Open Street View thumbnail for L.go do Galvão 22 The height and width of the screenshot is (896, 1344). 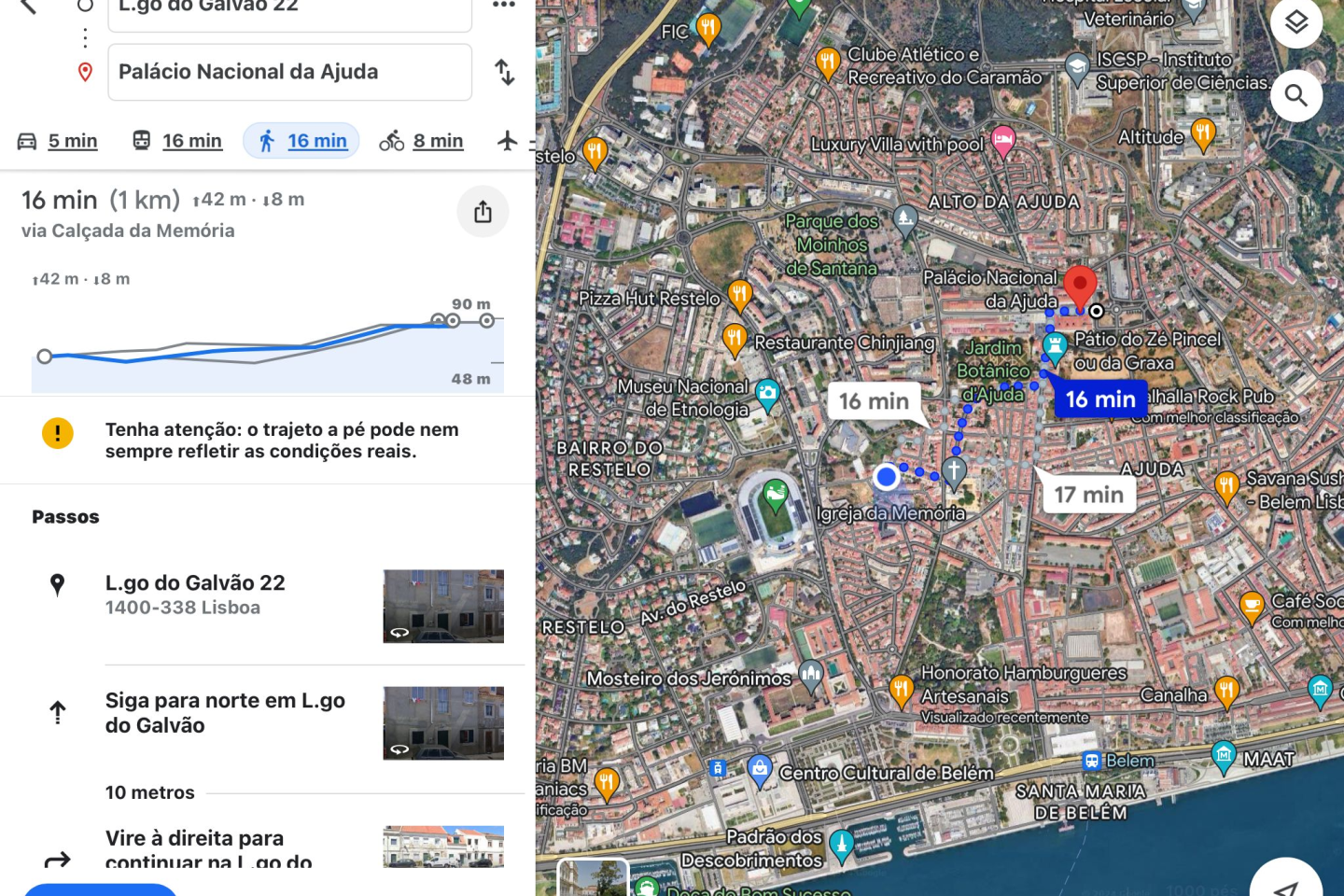[x=443, y=607]
